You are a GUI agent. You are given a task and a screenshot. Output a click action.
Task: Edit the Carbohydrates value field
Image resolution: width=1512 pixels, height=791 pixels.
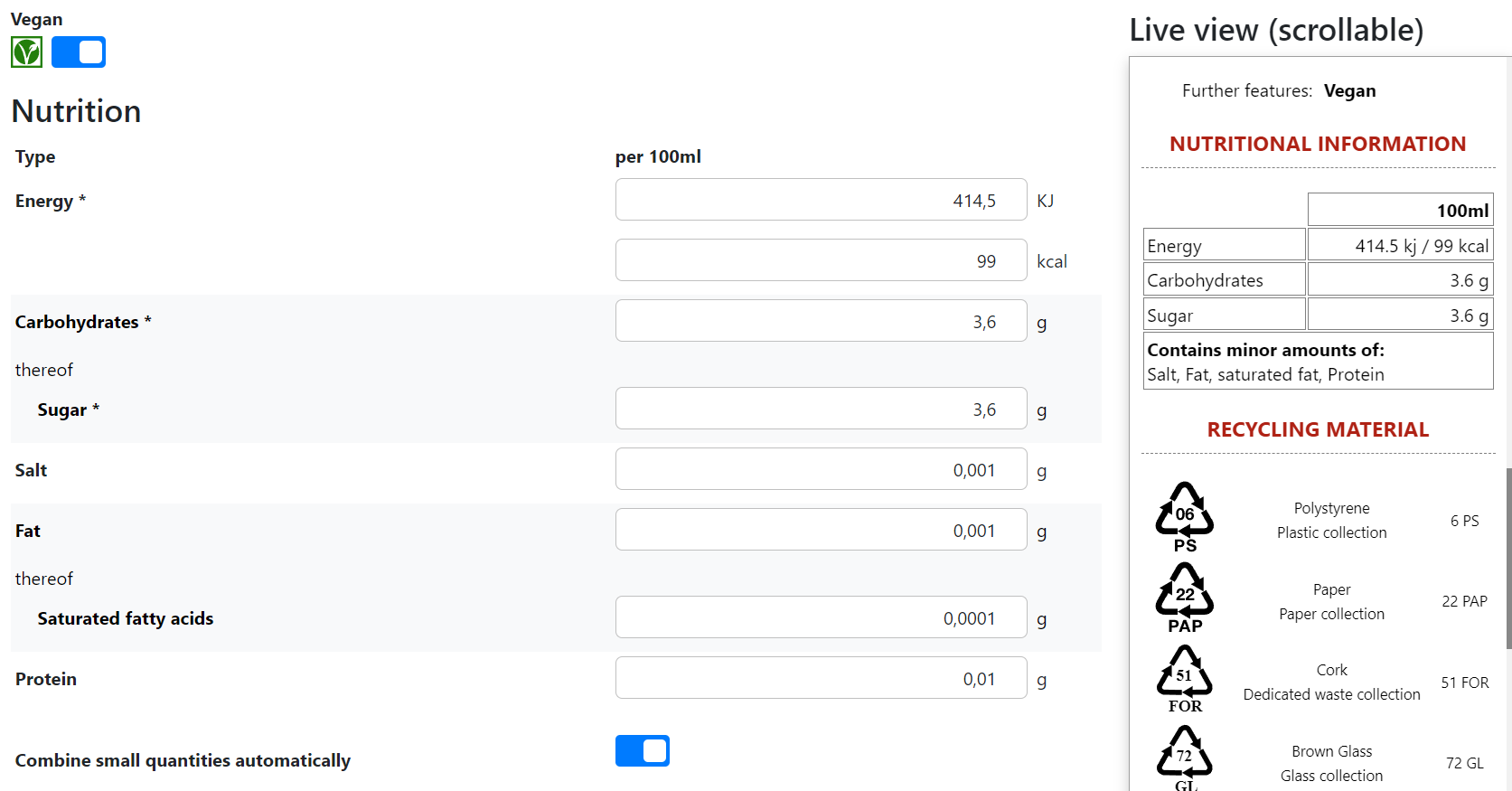point(821,321)
